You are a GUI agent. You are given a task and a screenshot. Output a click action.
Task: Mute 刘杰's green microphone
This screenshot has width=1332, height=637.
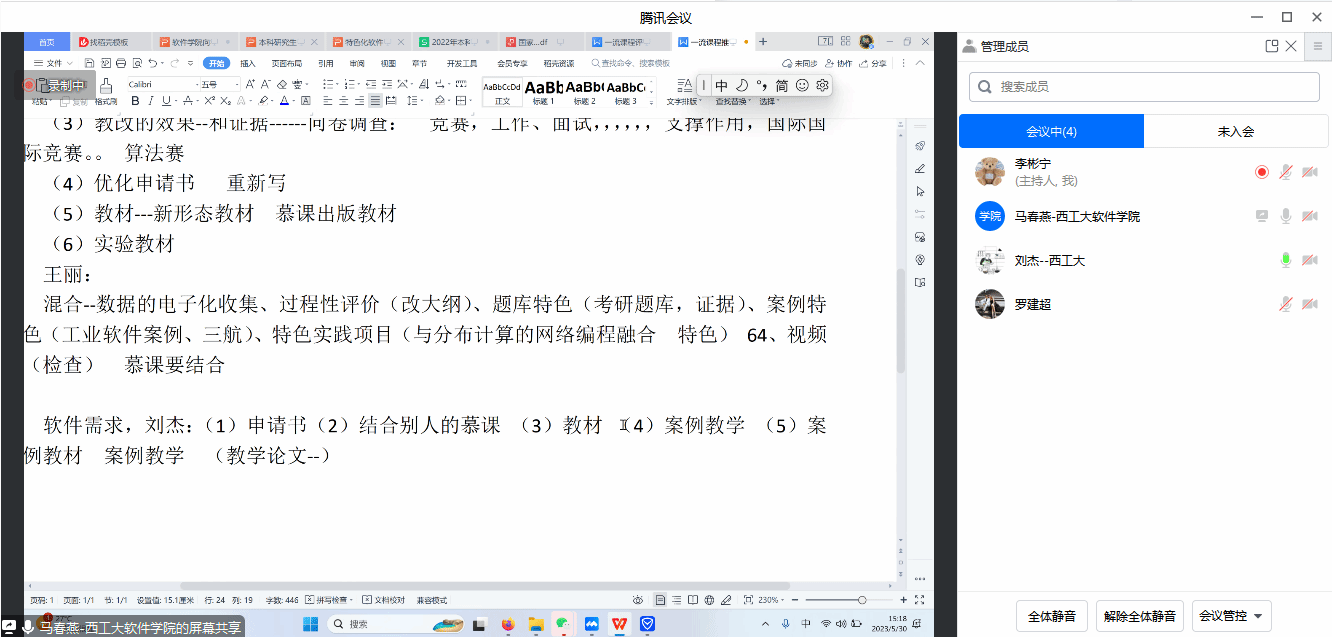tap(1286, 260)
